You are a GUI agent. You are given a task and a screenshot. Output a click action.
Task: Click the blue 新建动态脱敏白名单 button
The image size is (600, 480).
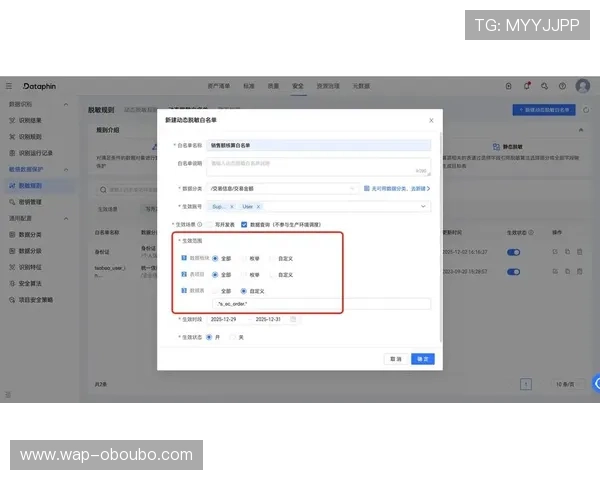(x=544, y=110)
